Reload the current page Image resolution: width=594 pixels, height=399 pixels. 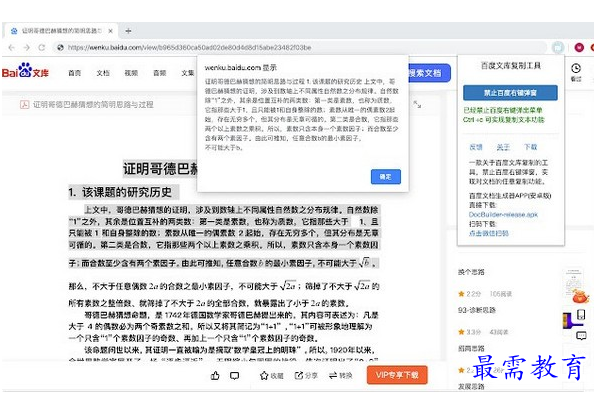42,47
